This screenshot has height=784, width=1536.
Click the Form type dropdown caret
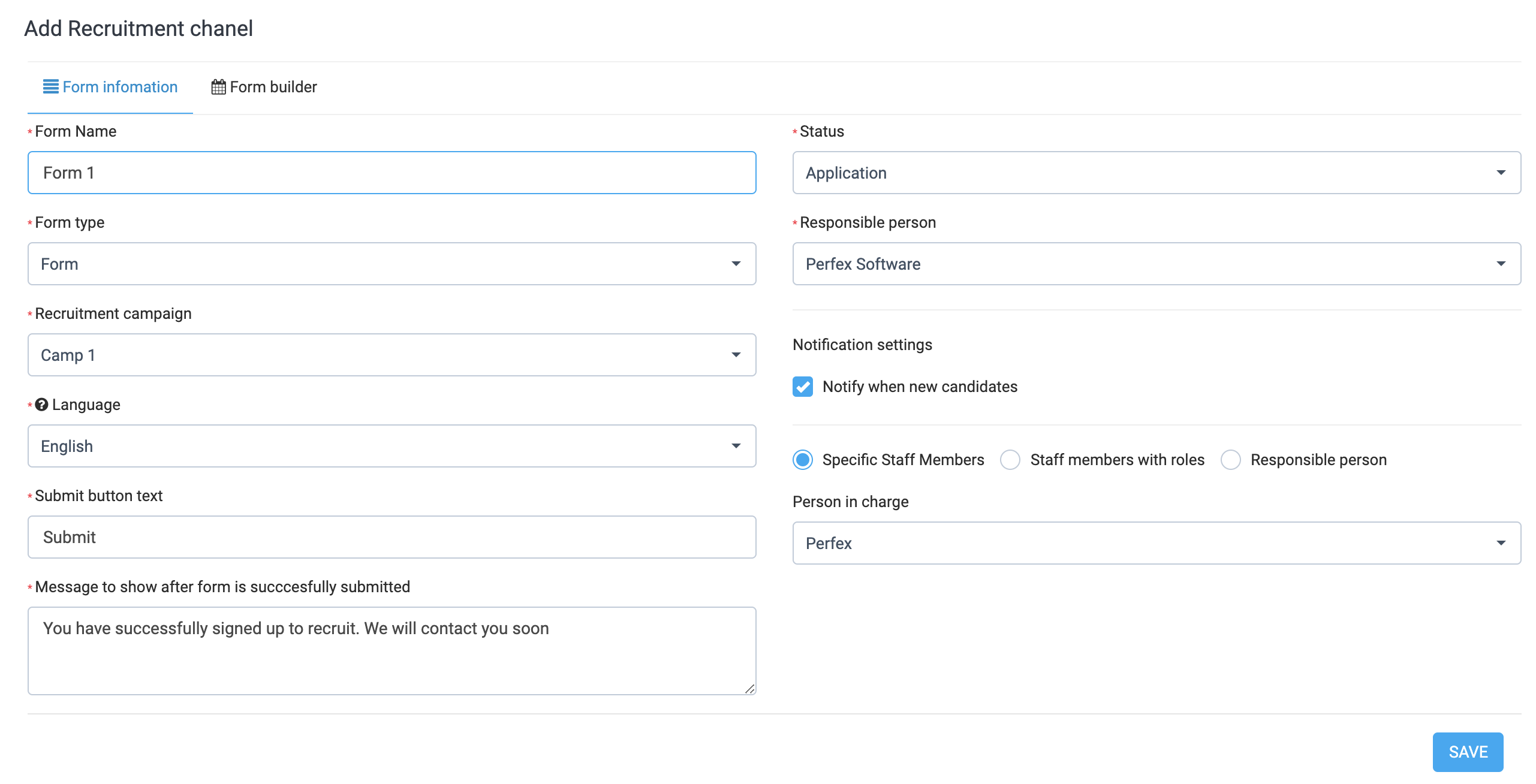[x=736, y=264]
